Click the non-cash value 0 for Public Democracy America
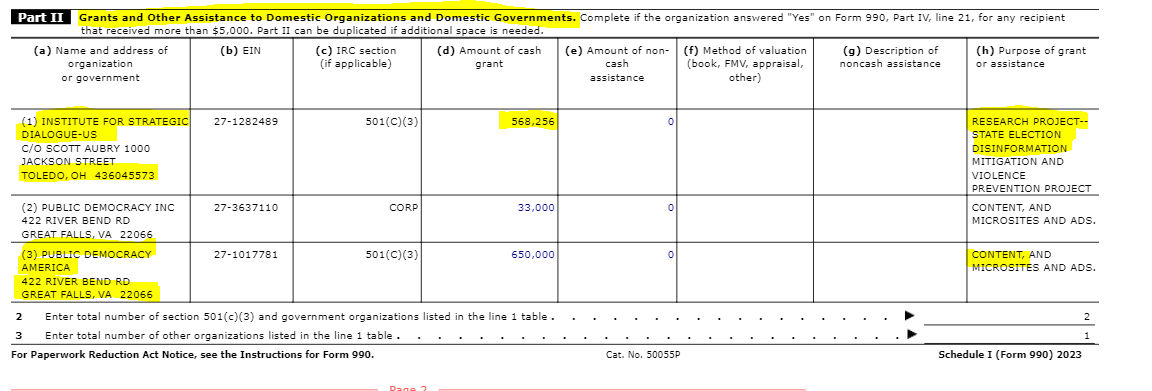Screen dimensions: 1152x391 coord(671,254)
